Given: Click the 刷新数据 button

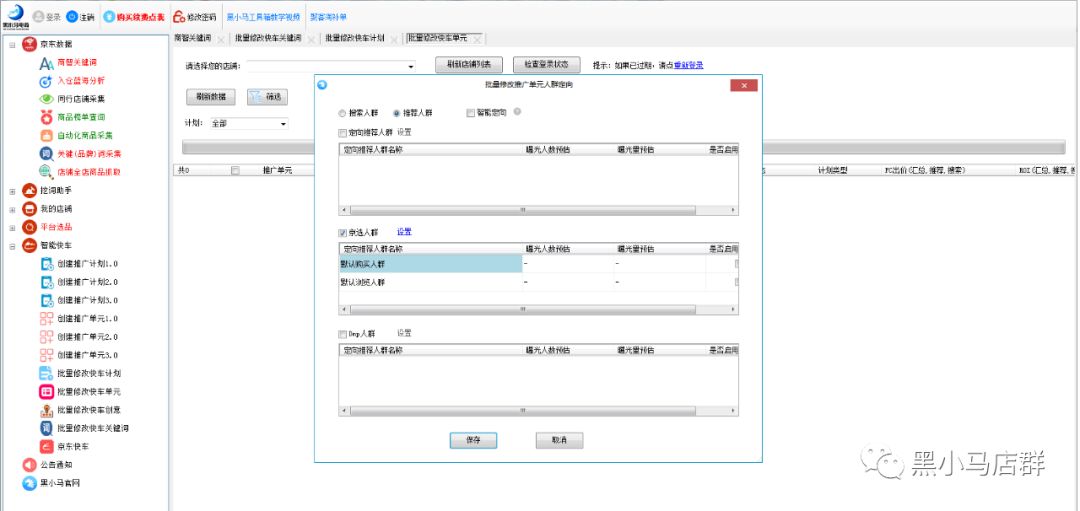Looking at the screenshot, I should (x=211, y=97).
